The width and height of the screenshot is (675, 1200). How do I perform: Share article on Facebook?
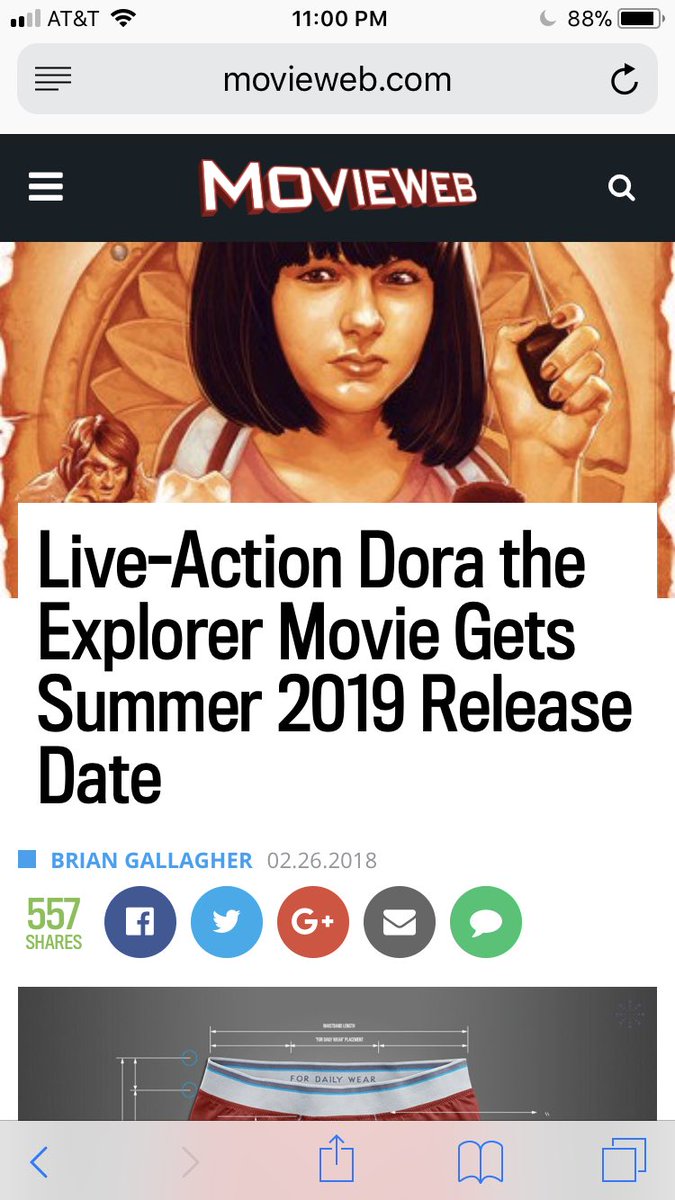(140, 922)
